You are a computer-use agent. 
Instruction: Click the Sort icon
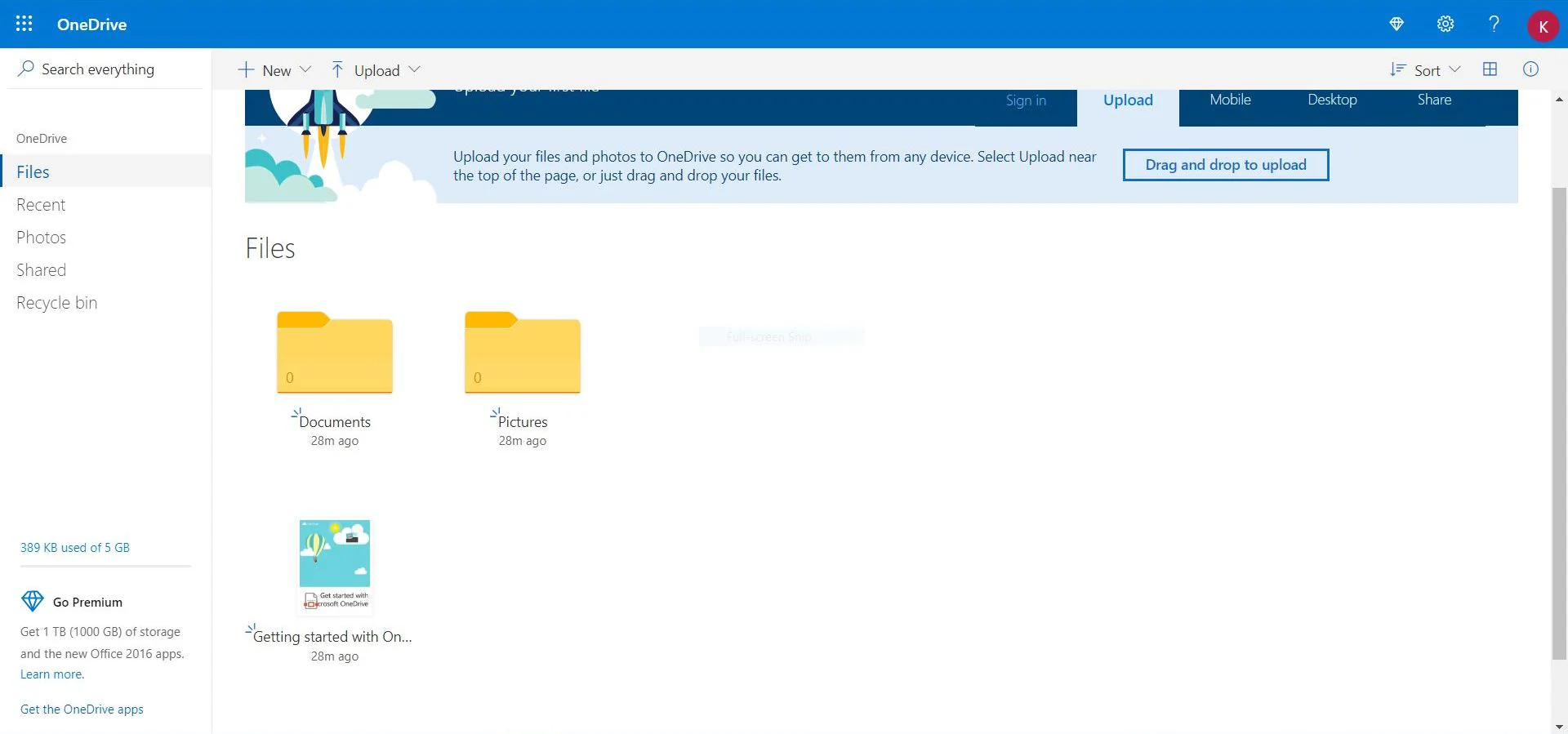click(1397, 69)
